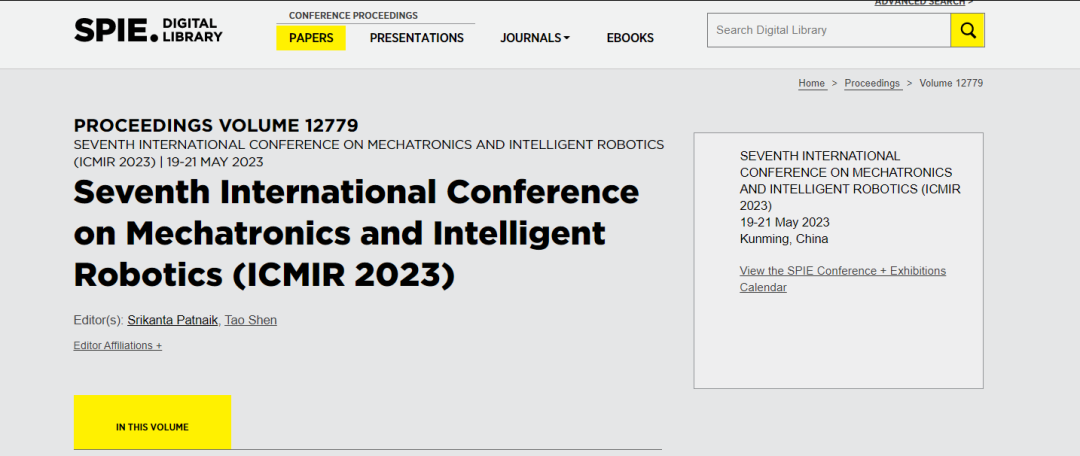Screen dimensions: 1080x456
Task: Click the Proceedings Volume 12779 heading
Action: (216, 125)
